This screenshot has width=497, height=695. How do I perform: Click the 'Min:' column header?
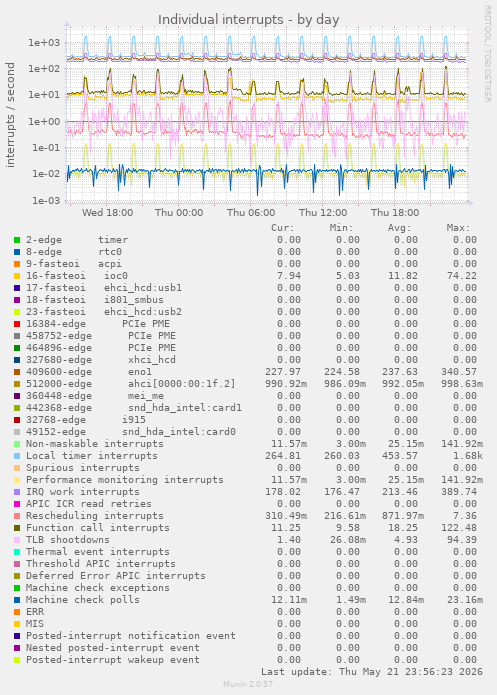point(341,228)
